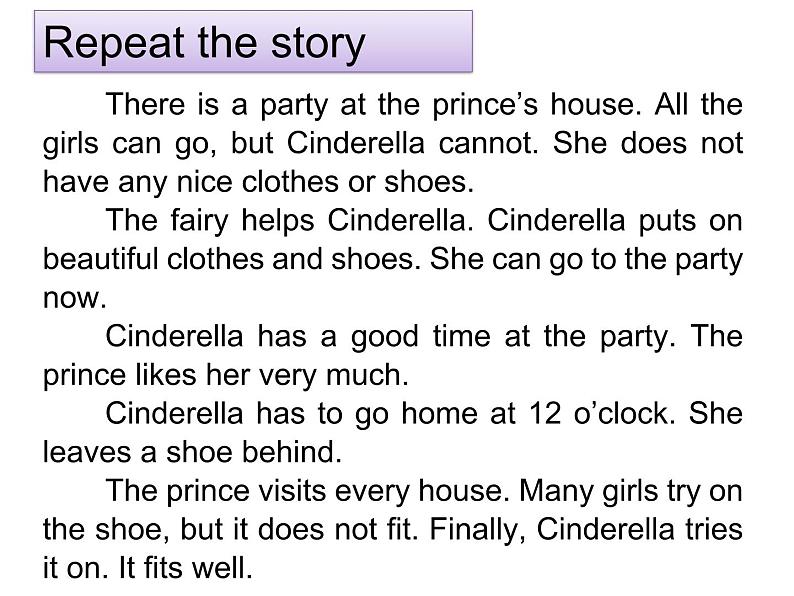Click the 'Repeat the story' title banner
The image size is (794, 596).
(x=253, y=42)
